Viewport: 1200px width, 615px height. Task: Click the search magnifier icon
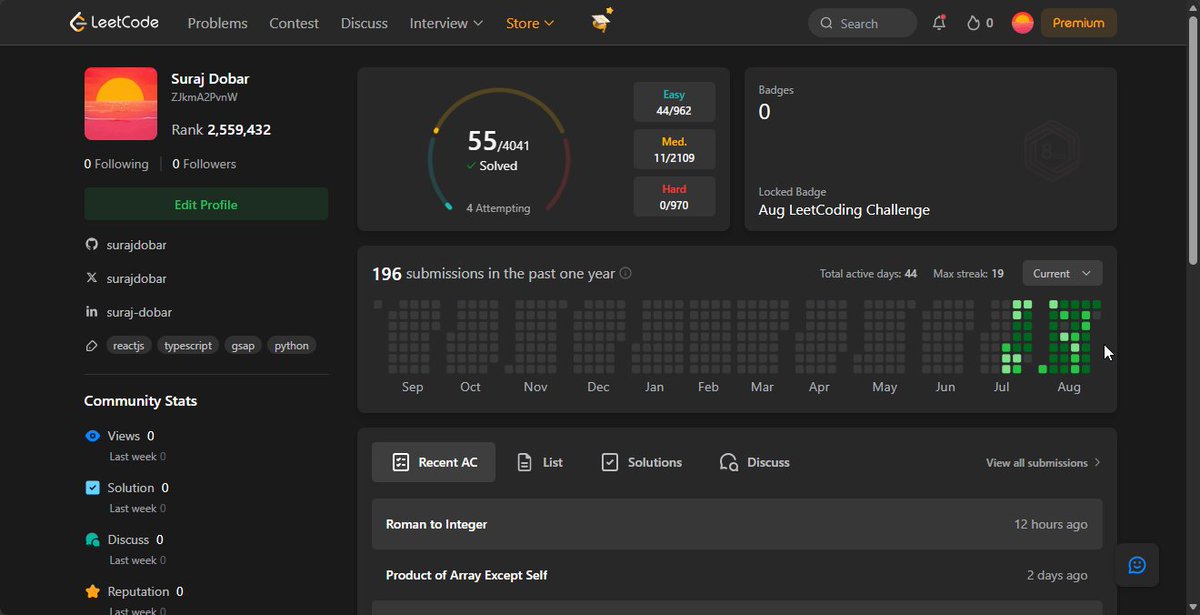[x=826, y=23]
